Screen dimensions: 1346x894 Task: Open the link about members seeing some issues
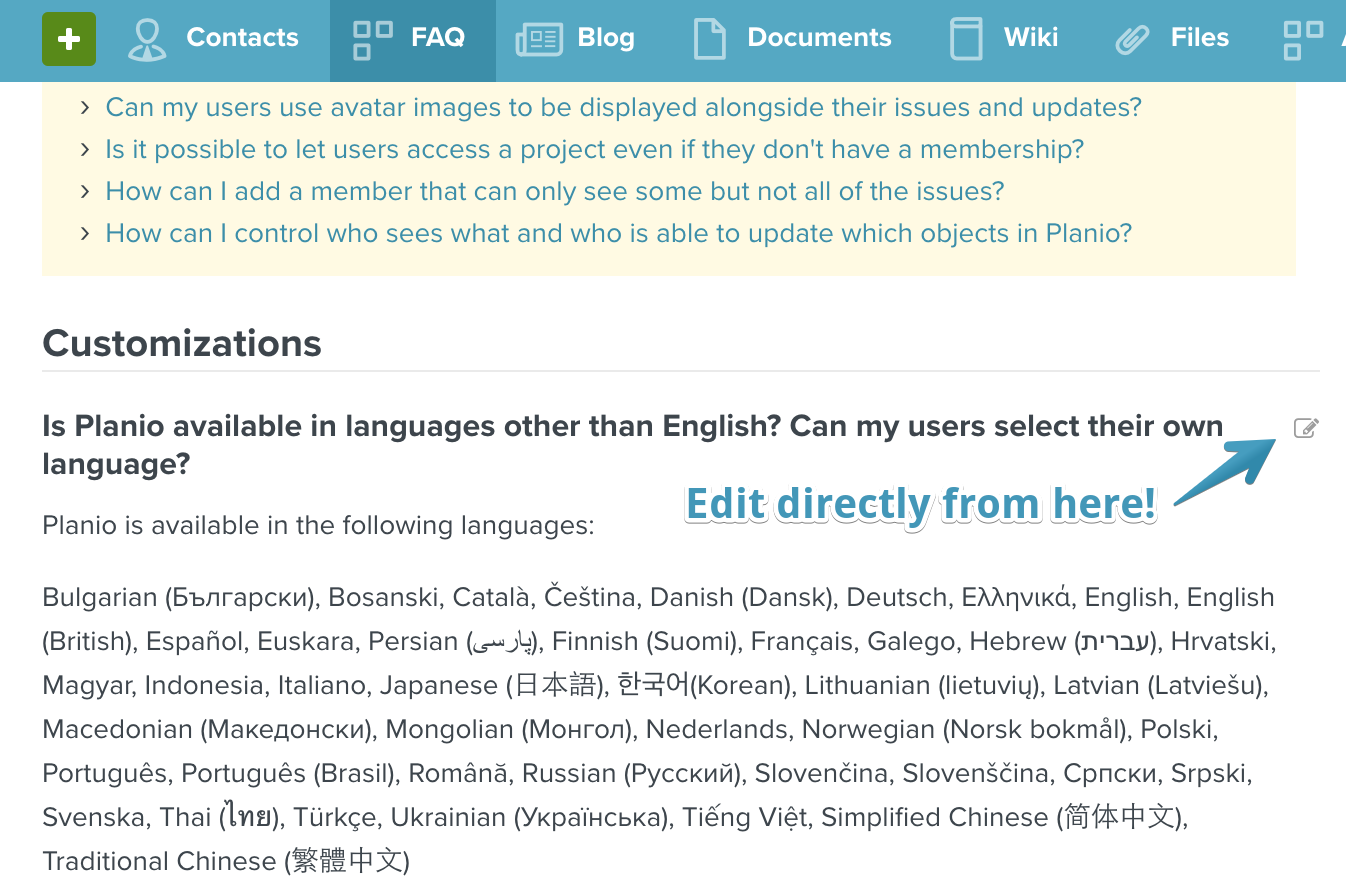(555, 191)
